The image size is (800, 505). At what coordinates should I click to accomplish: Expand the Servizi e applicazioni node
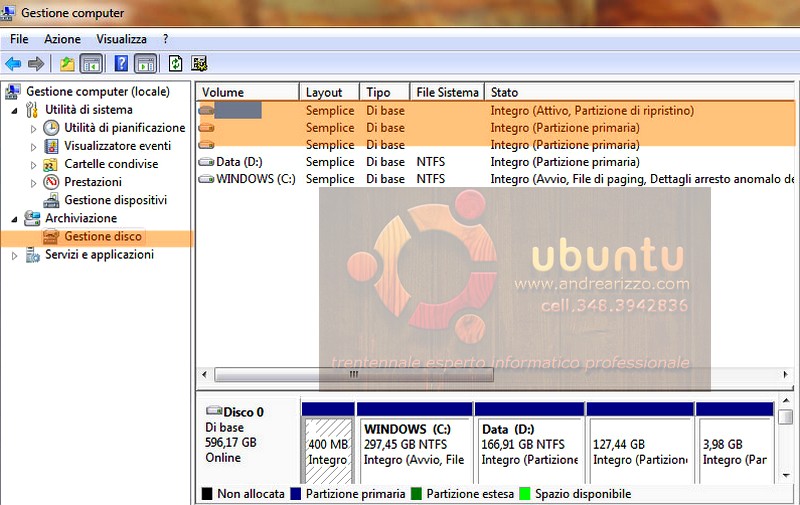pyautogui.click(x=14, y=256)
